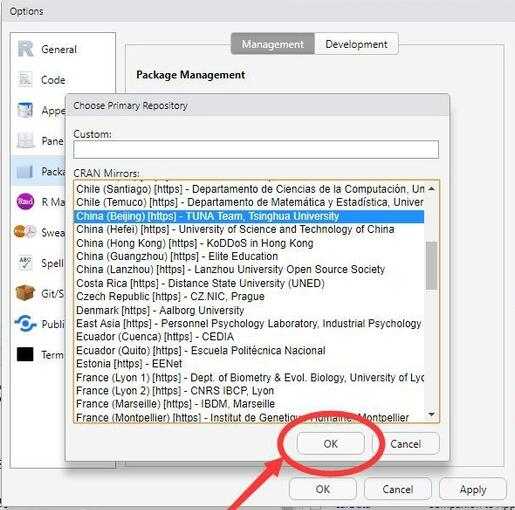Select France (Montpellier) mirror
This screenshot has width=515, height=510.
[x=250, y=417]
